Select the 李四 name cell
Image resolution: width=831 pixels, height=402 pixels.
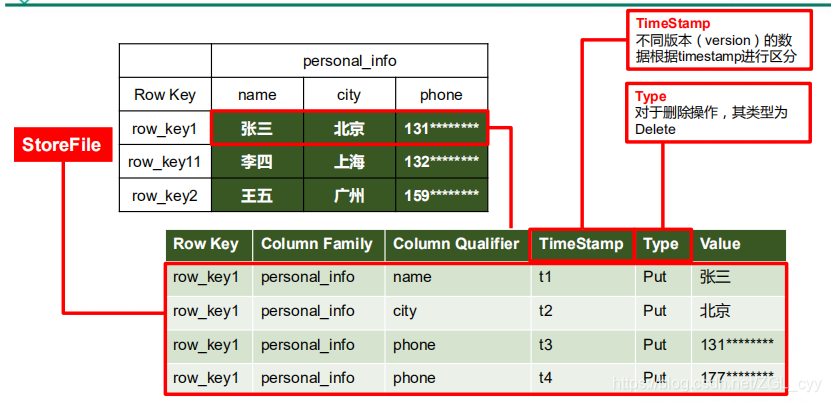coord(257,162)
